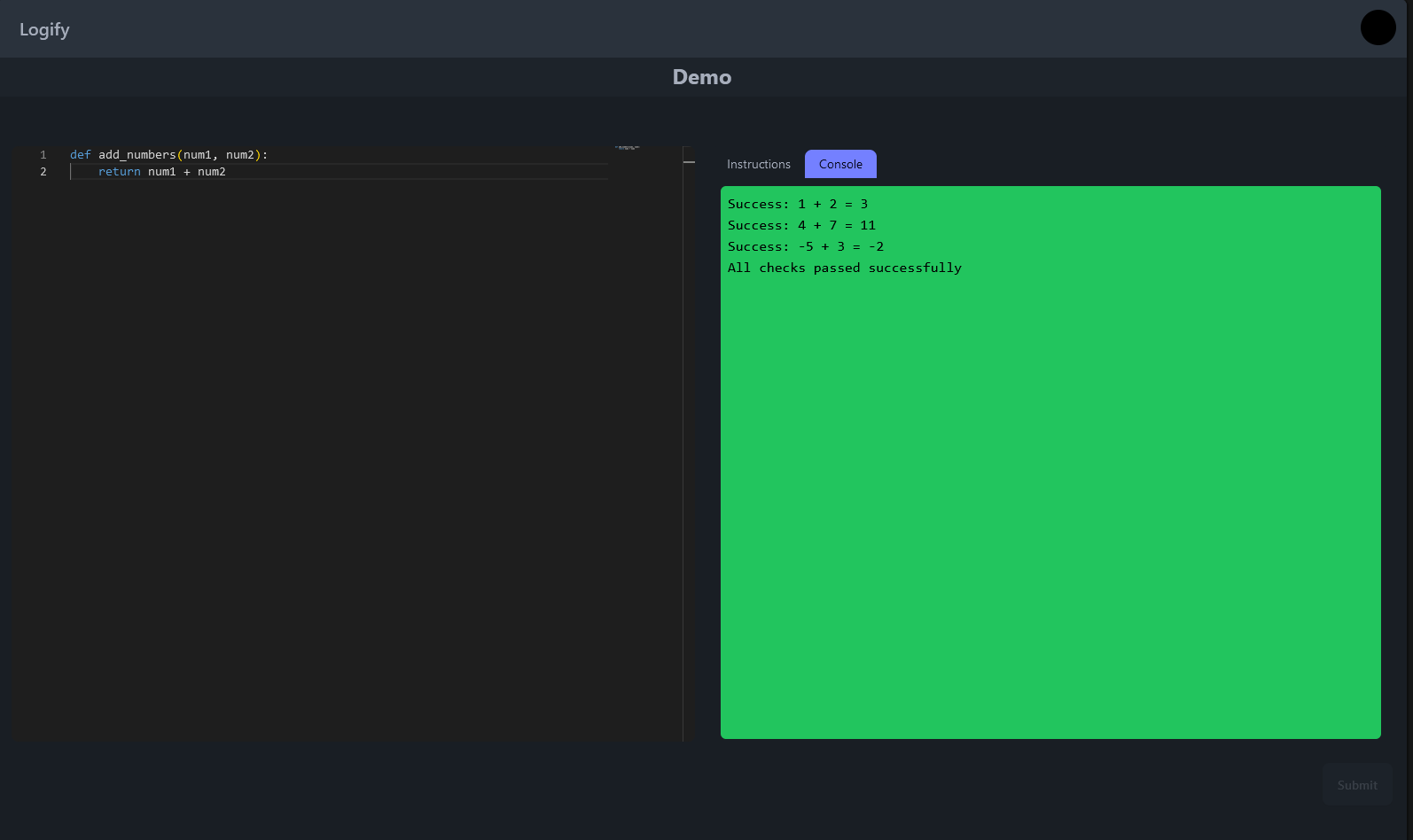
Task: Switch to the Instructions tab
Action: coord(758,164)
